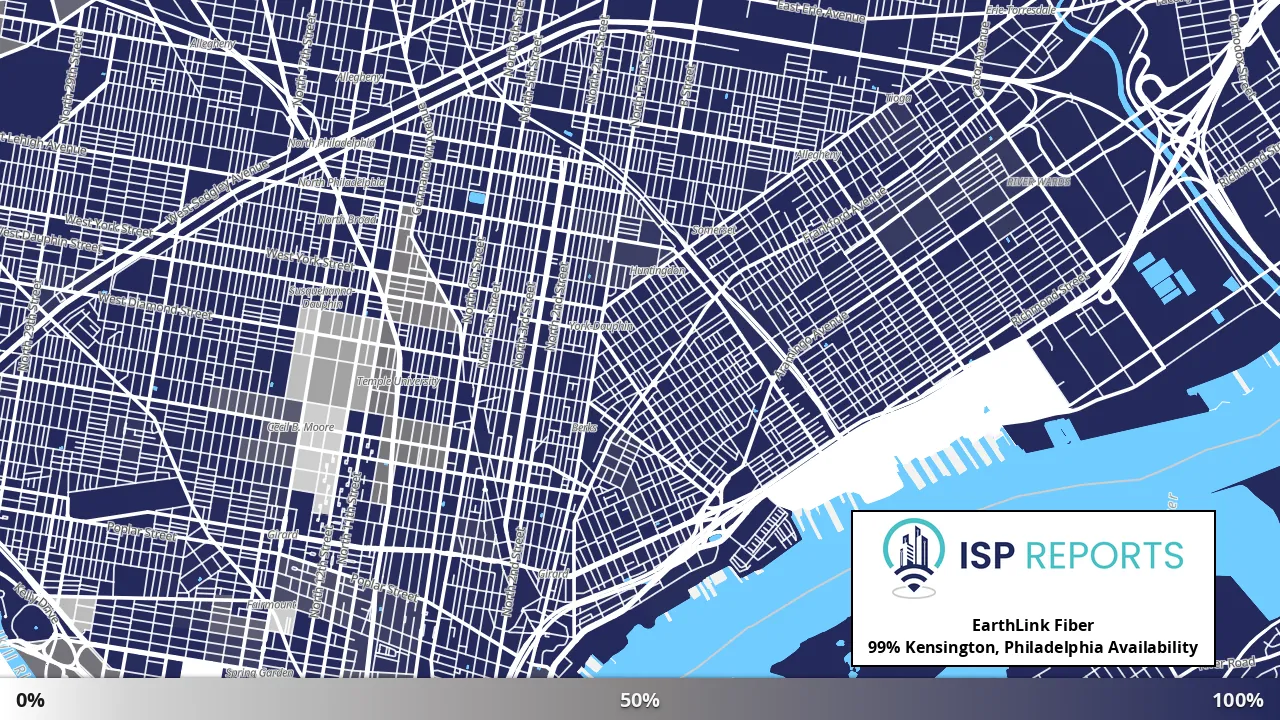Click the 100% legend label

[x=1238, y=700]
